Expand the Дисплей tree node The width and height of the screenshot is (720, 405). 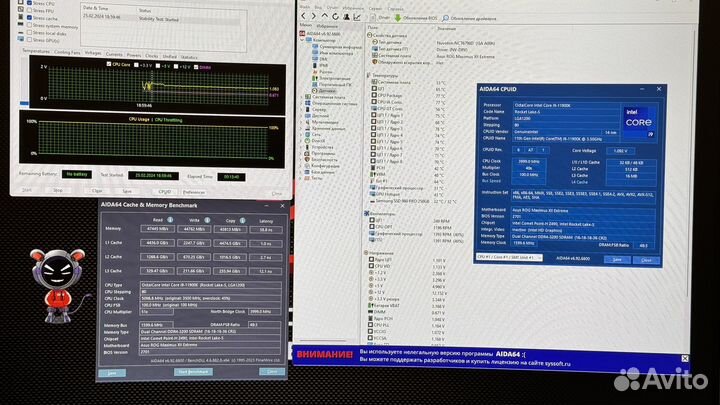point(302,116)
